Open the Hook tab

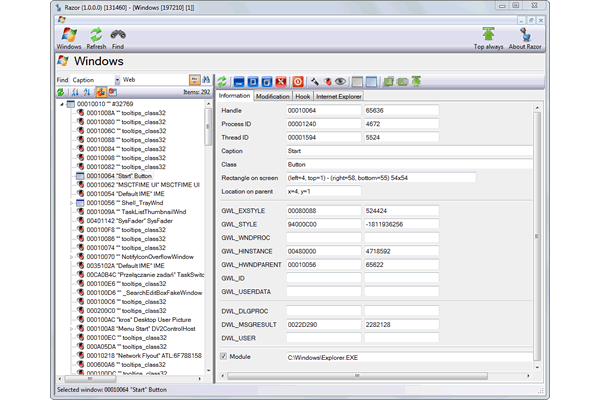303,96
